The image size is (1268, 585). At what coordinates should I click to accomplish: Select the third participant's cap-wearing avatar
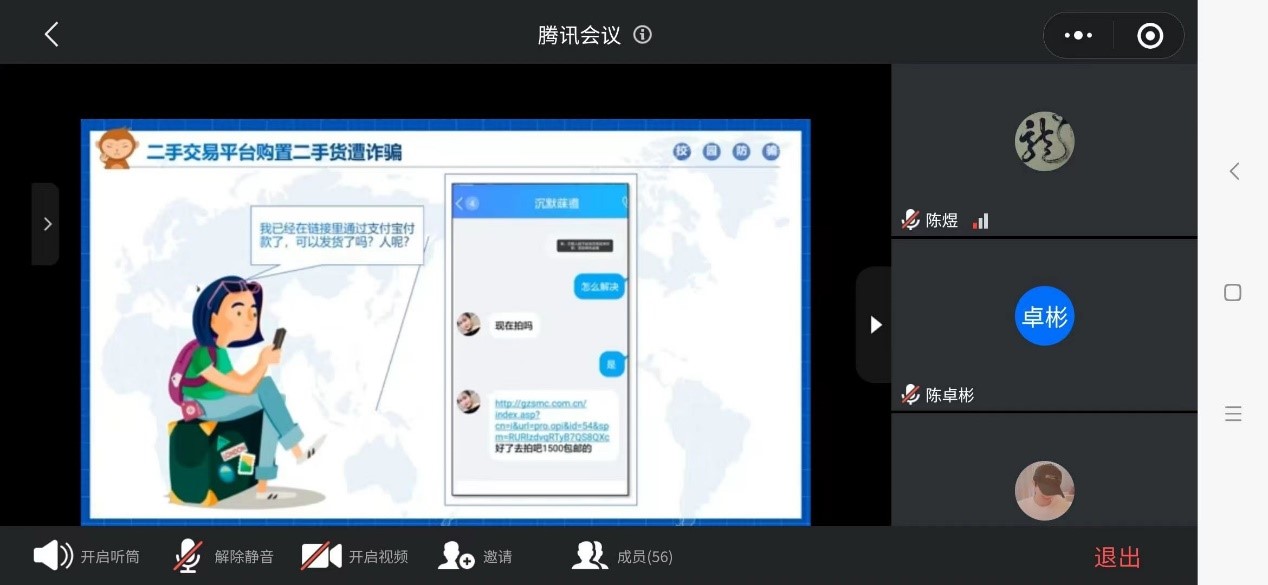(1044, 491)
